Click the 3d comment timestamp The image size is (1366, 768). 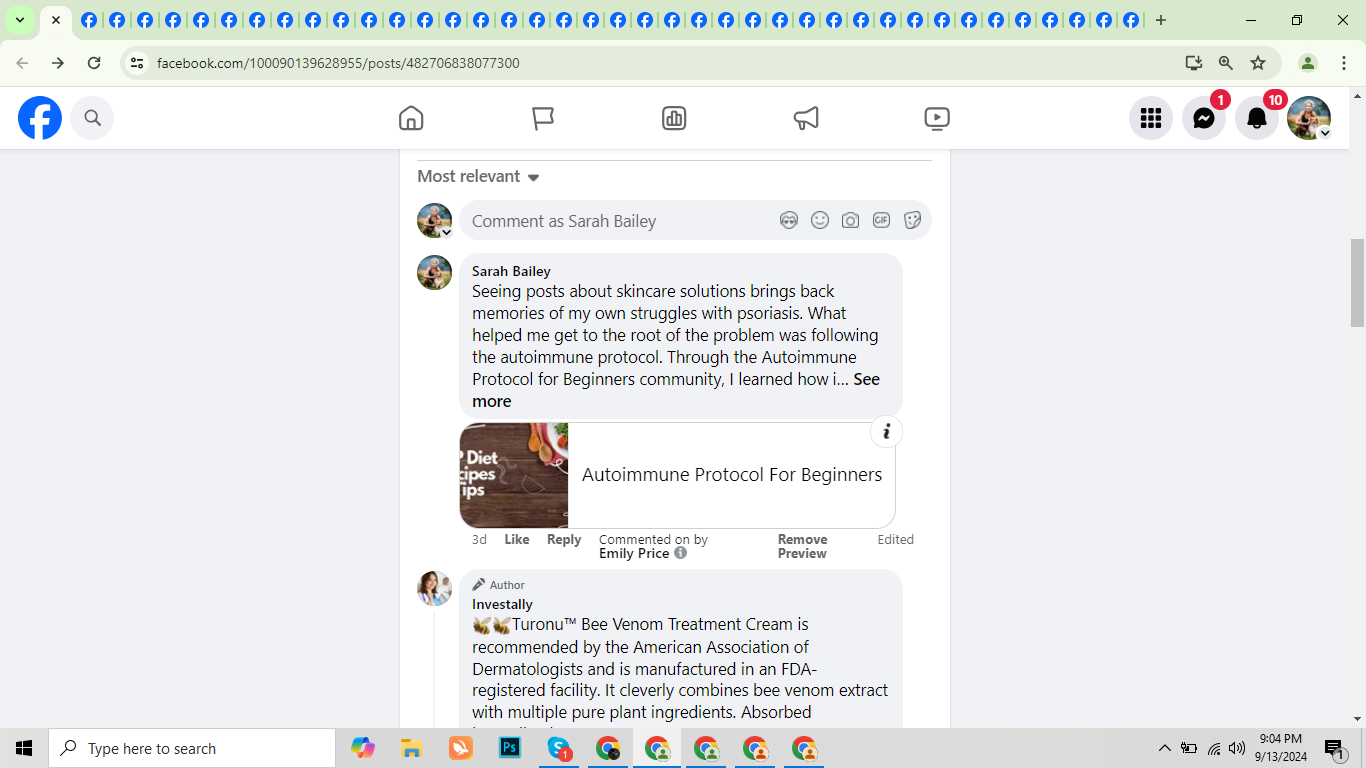(x=479, y=539)
